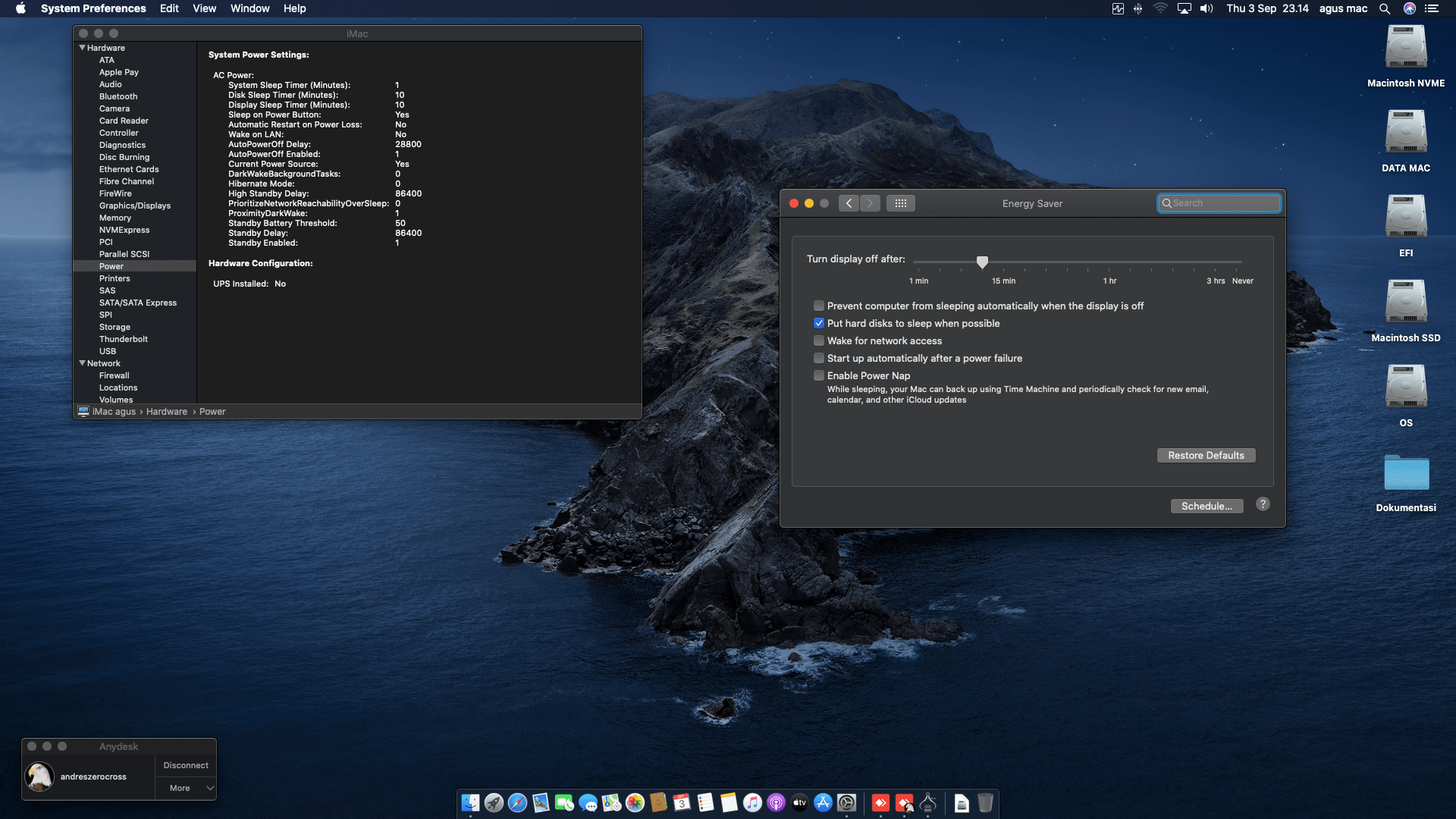Enable Wake for network access
The image size is (1456, 819).
(x=819, y=340)
